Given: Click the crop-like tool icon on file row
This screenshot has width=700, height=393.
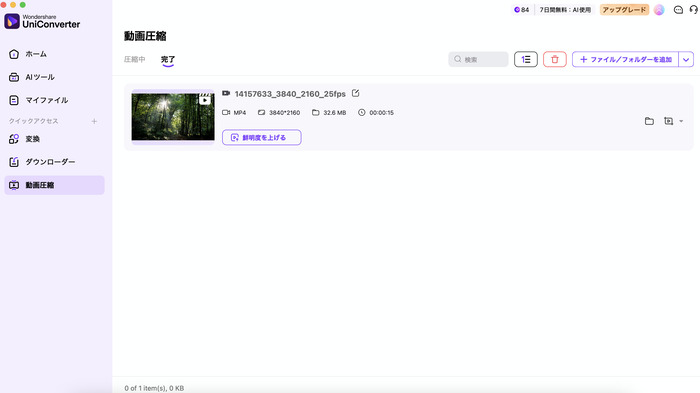Looking at the screenshot, I should [668, 121].
